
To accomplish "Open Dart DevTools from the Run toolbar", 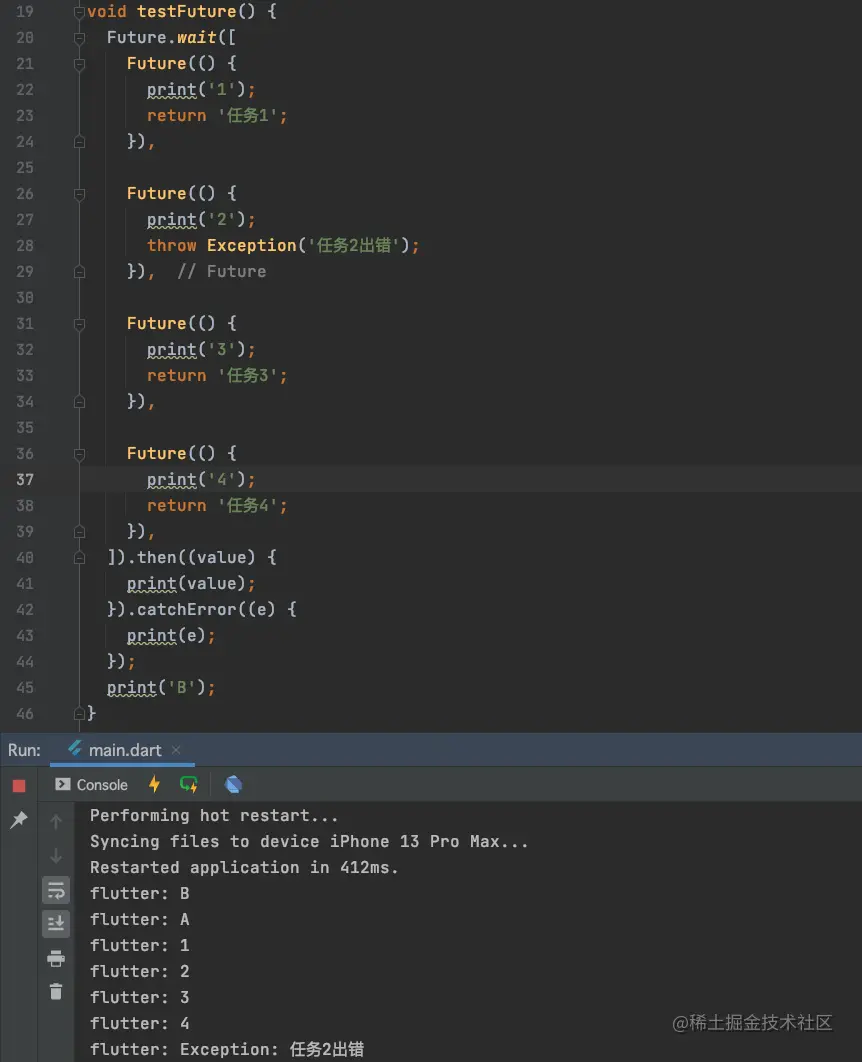I will point(233,784).
